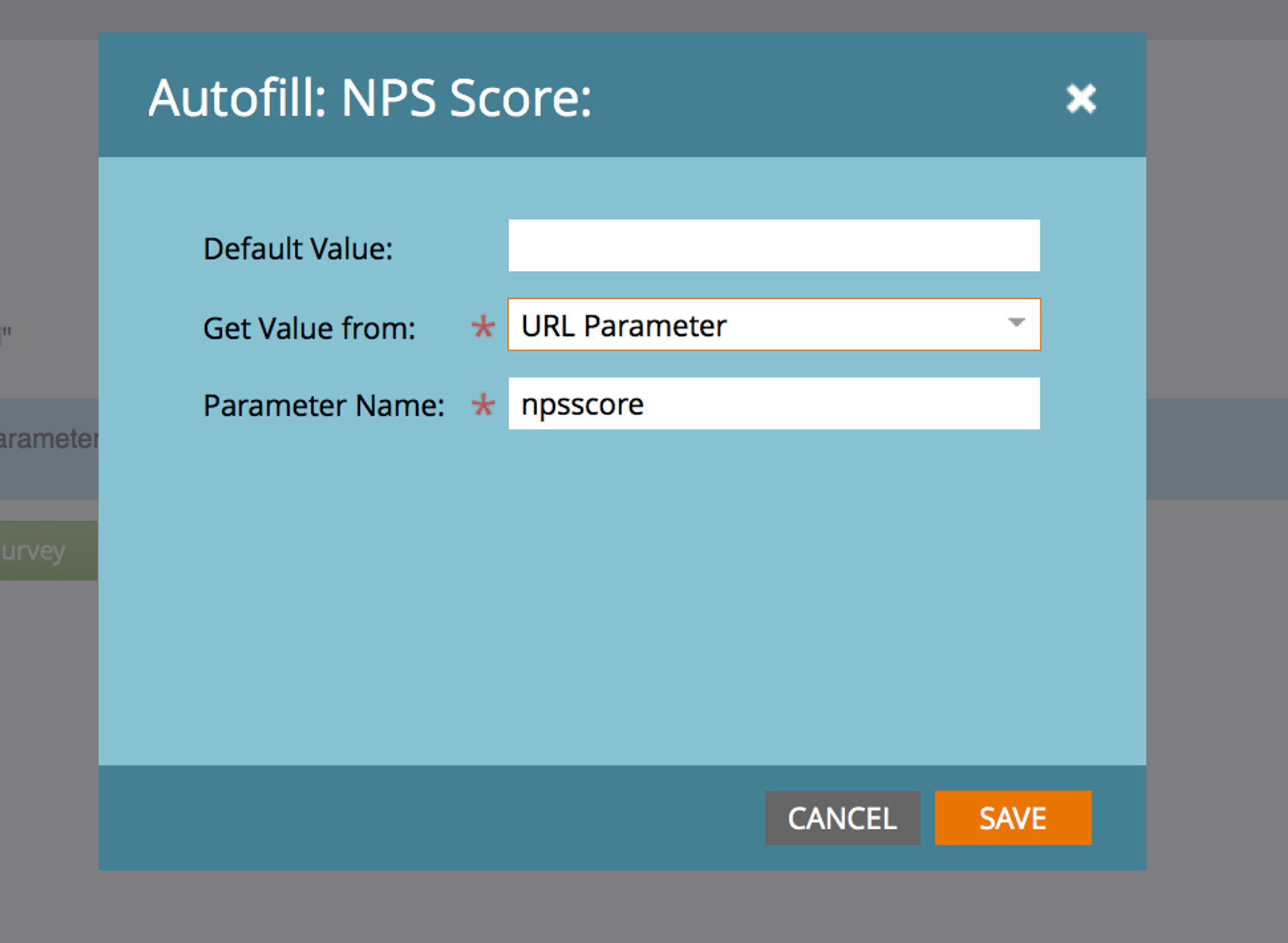The image size is (1288, 943).
Task: Click the "Parameter Name:" label
Action: [323, 406]
